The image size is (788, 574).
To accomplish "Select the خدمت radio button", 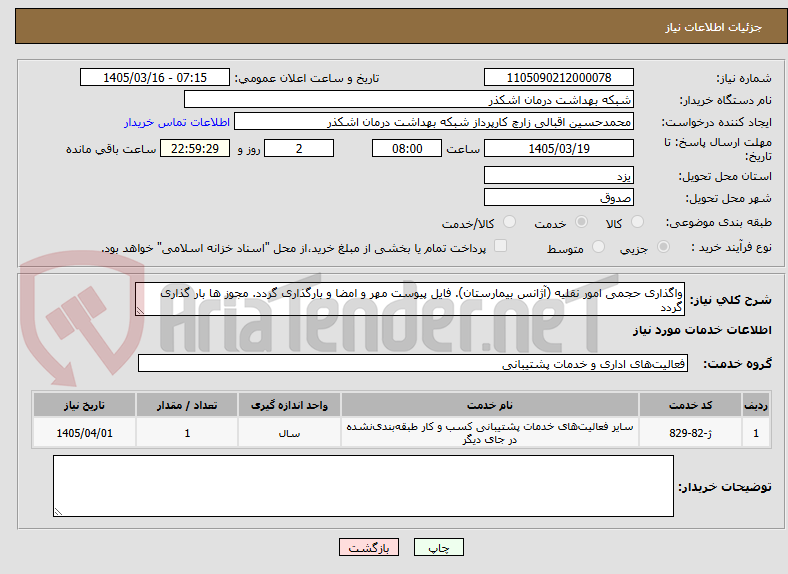I will click(x=581, y=222).
